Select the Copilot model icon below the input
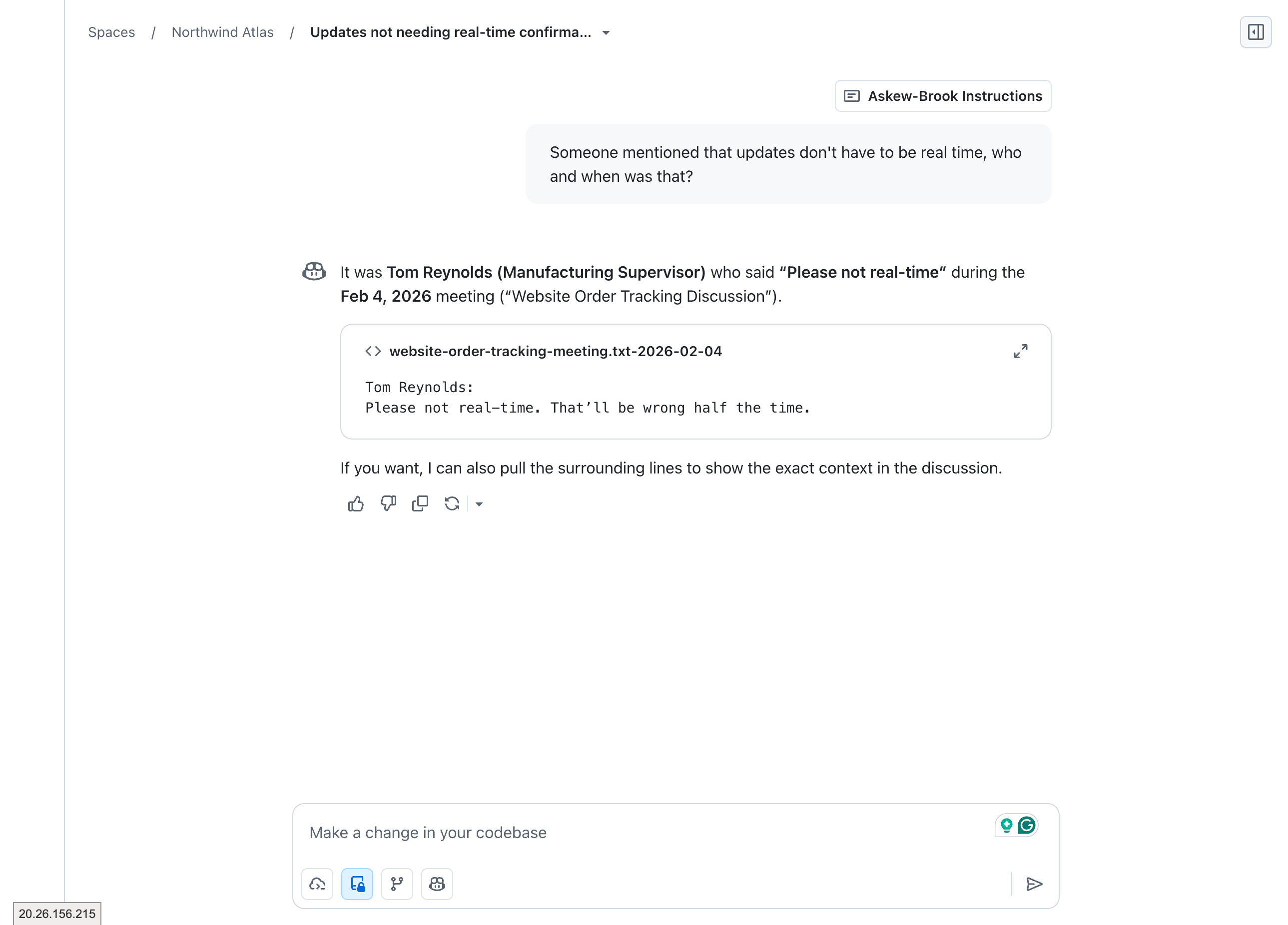Image resolution: width=1288 pixels, height=925 pixels. [x=437, y=884]
